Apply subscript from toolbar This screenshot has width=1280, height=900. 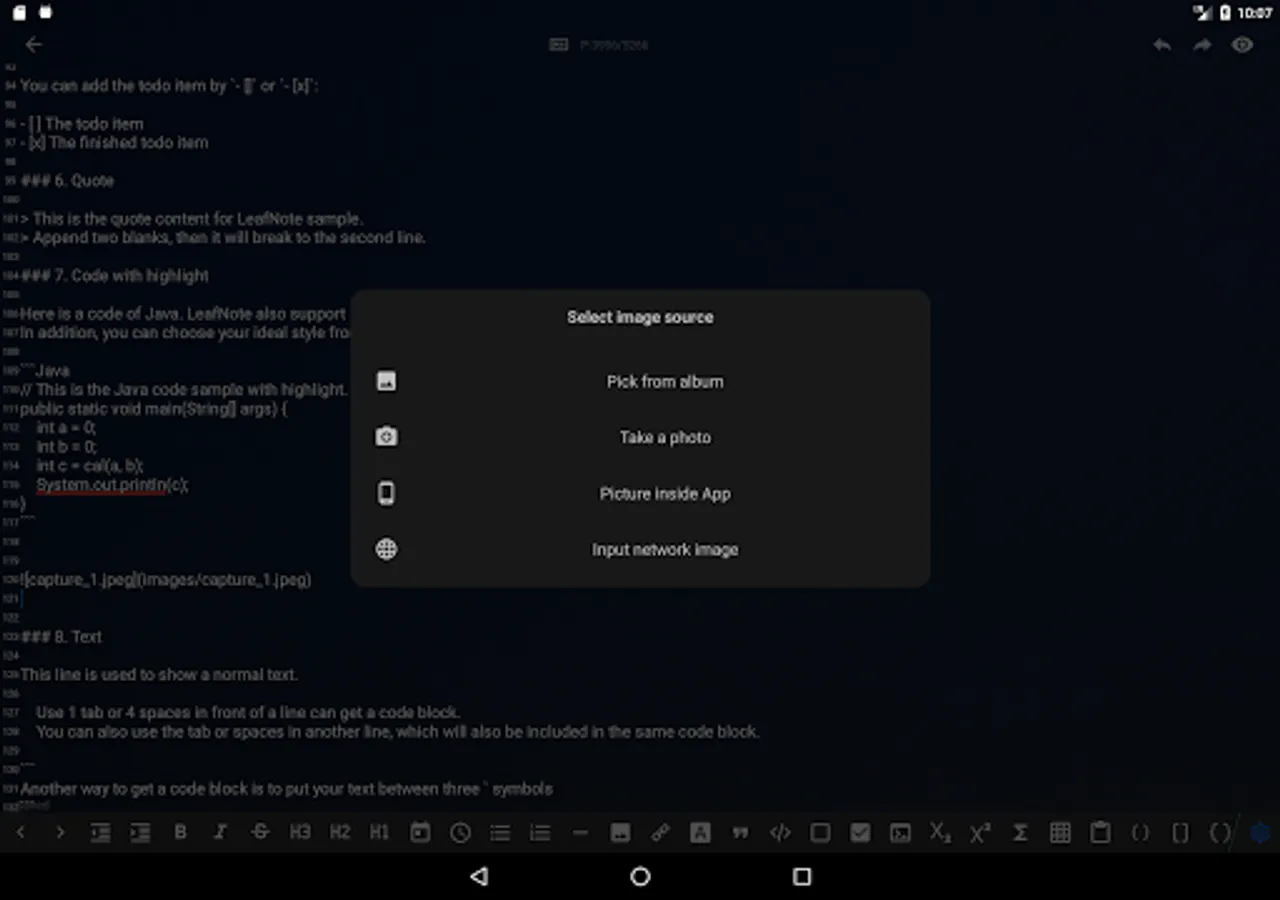coord(940,832)
